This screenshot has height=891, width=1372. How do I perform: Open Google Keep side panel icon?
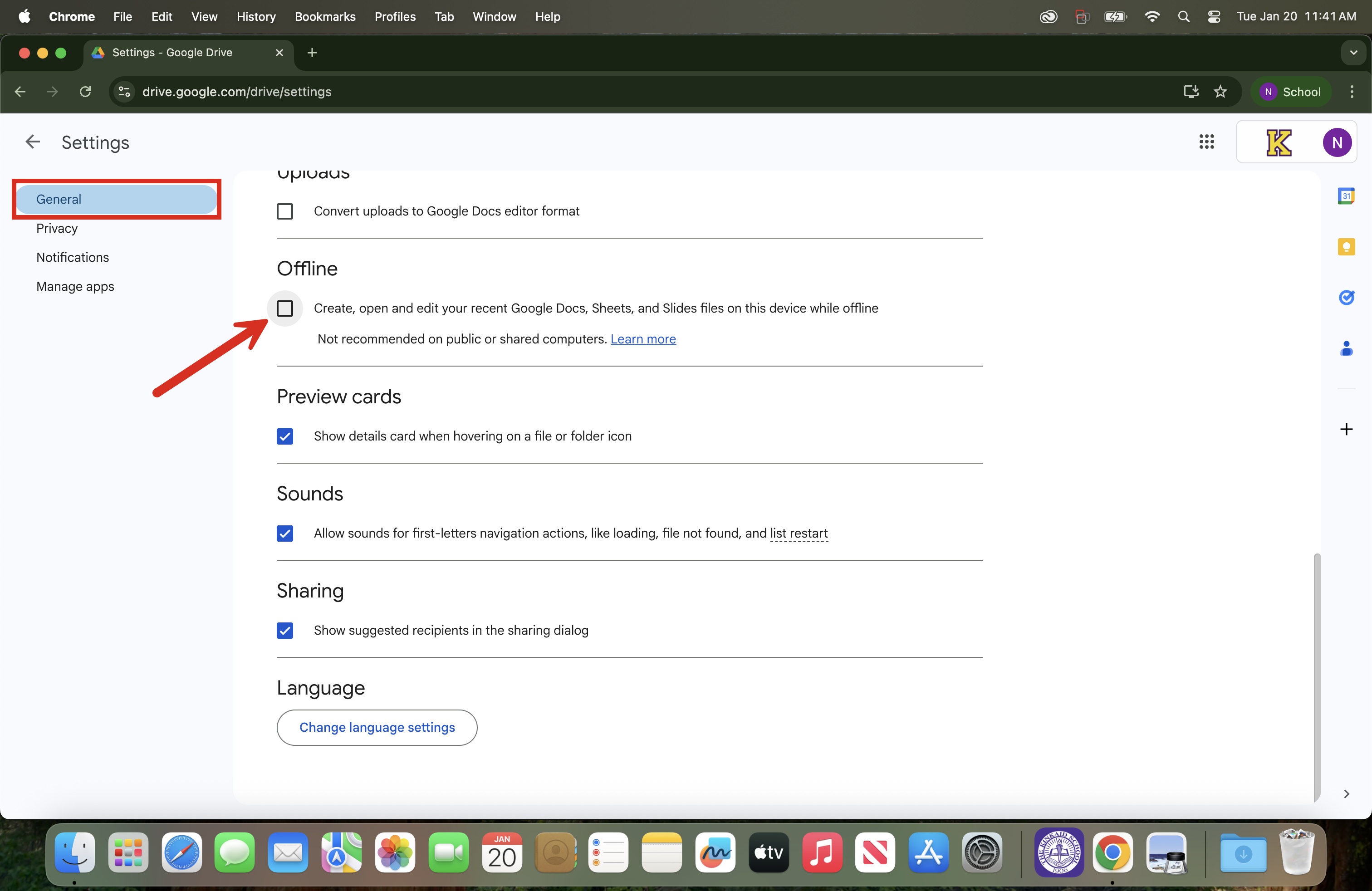(1346, 247)
